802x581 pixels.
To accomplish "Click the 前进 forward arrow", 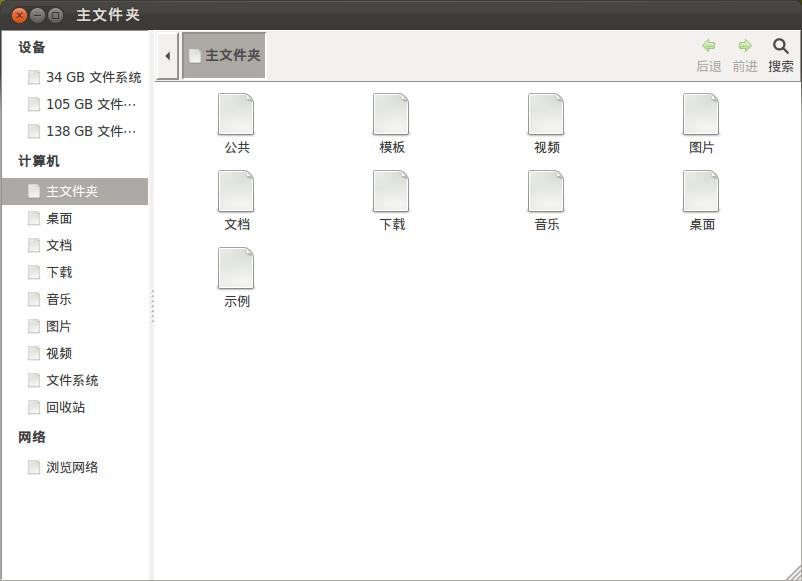I will 745,46.
